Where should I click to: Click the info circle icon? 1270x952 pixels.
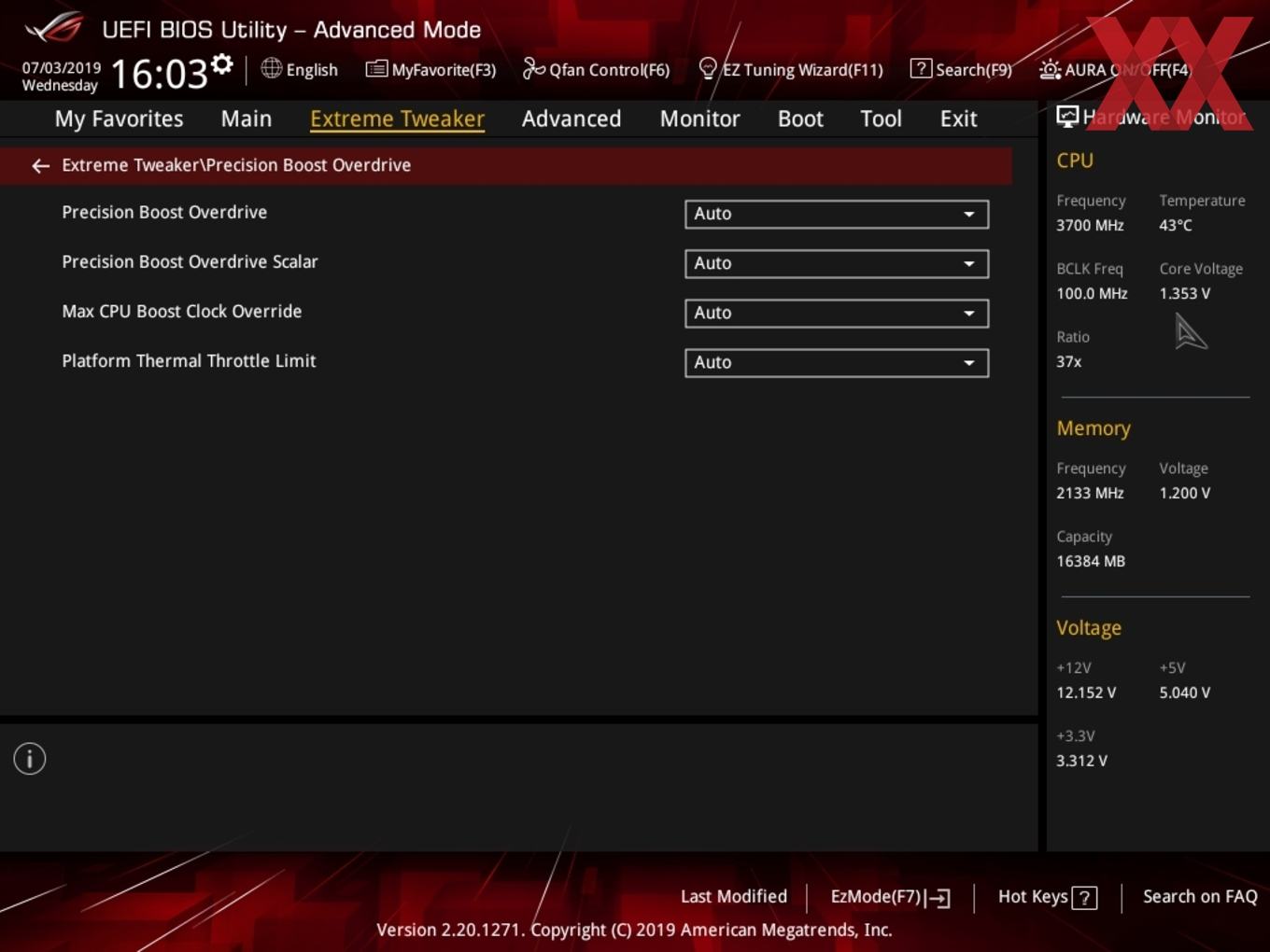[30, 759]
